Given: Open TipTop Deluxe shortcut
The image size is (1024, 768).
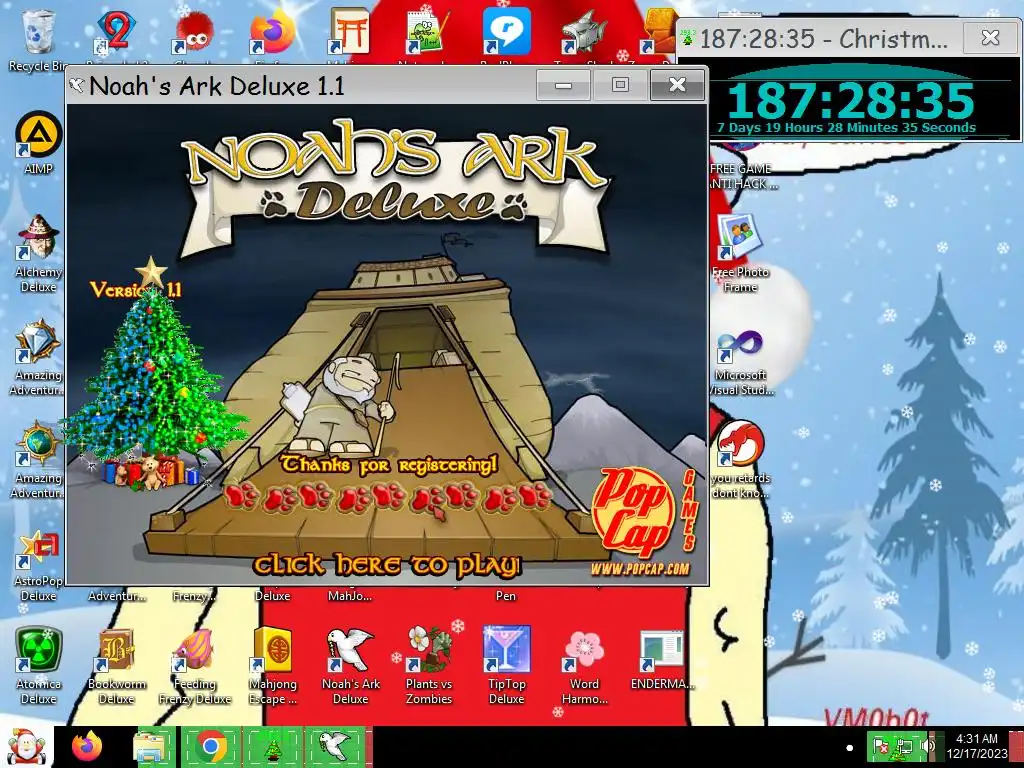Looking at the screenshot, I should (506, 666).
